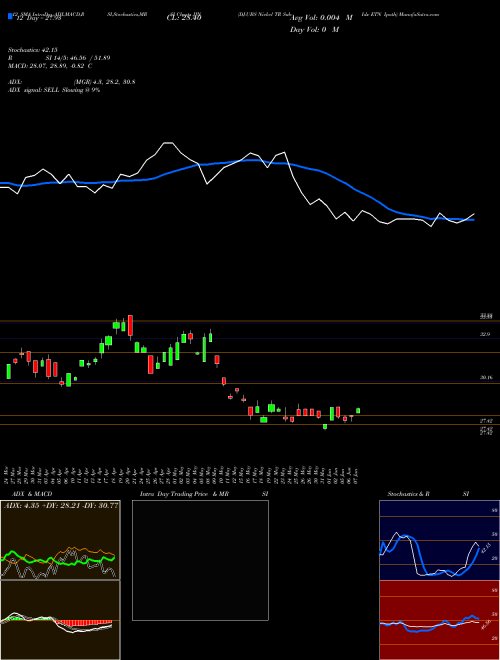This screenshot has width=500, height=660.
Task: Click the blue 12 Day legend square
Action: (10, 16)
